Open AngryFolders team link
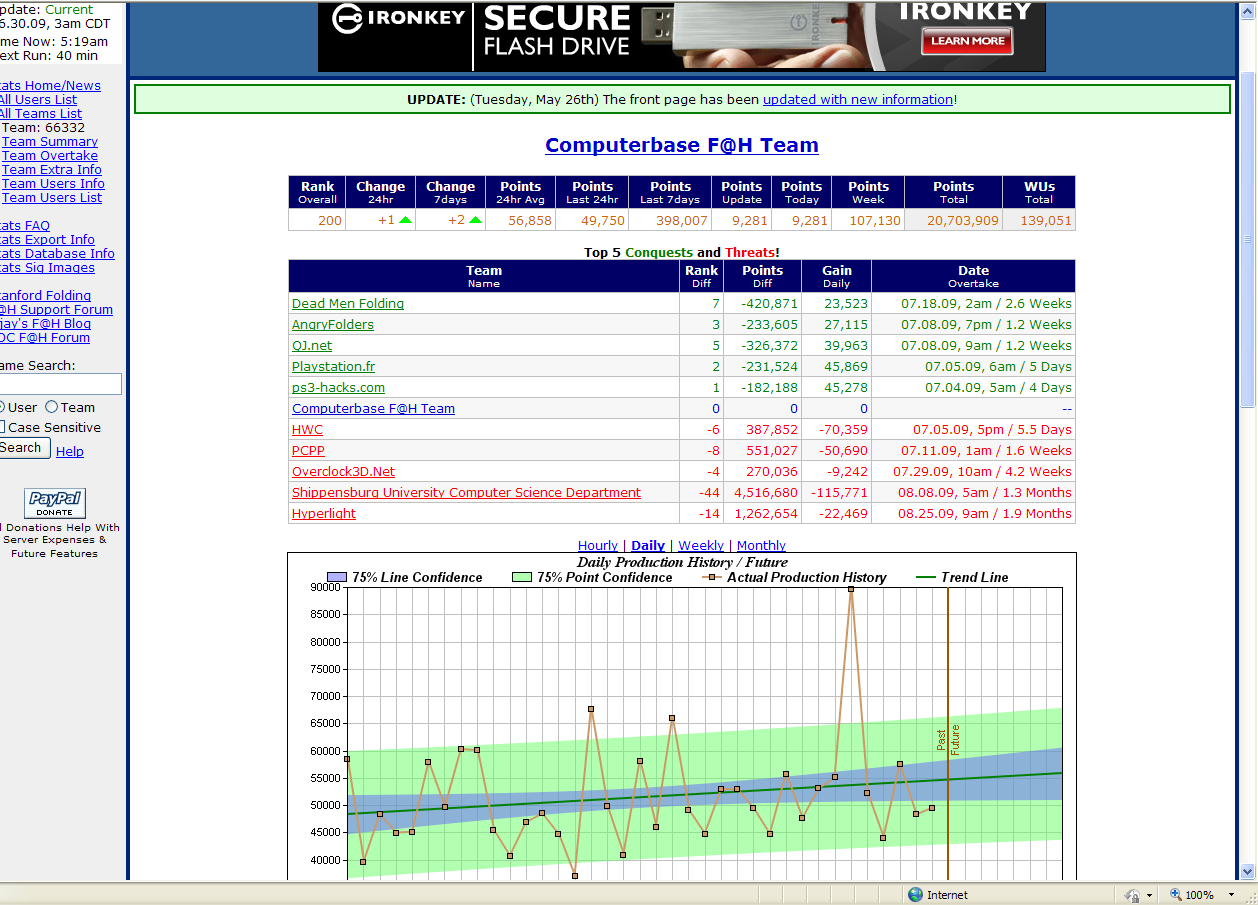The image size is (1258, 905). 333,324
